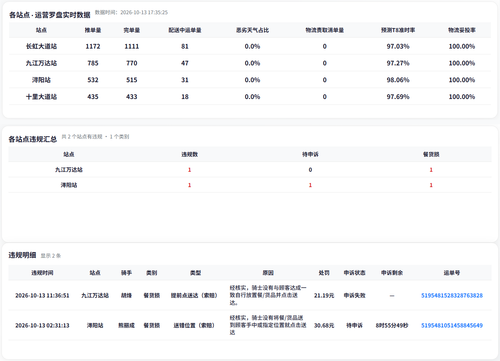Click the 原因 column header
This screenshot has width=500, height=361.
(x=268, y=273)
